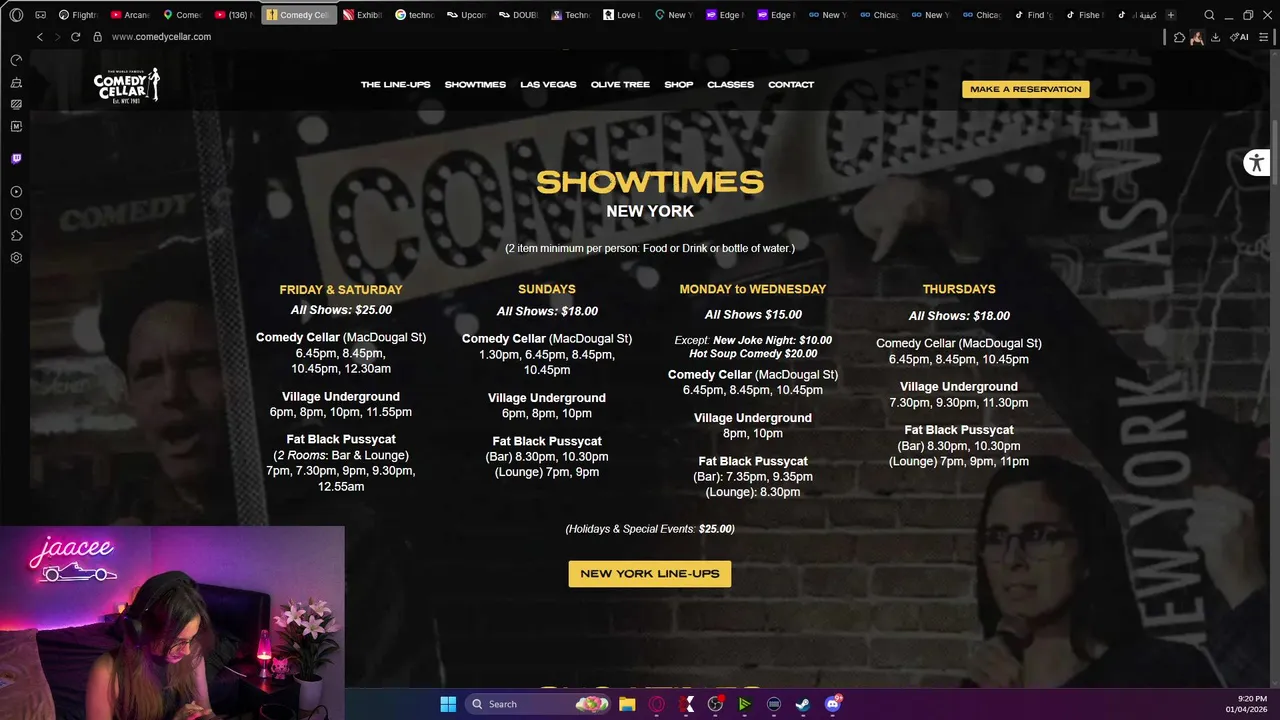
Task: Click the MONDAY to WEDNESDAY heading
Action: tap(753, 289)
